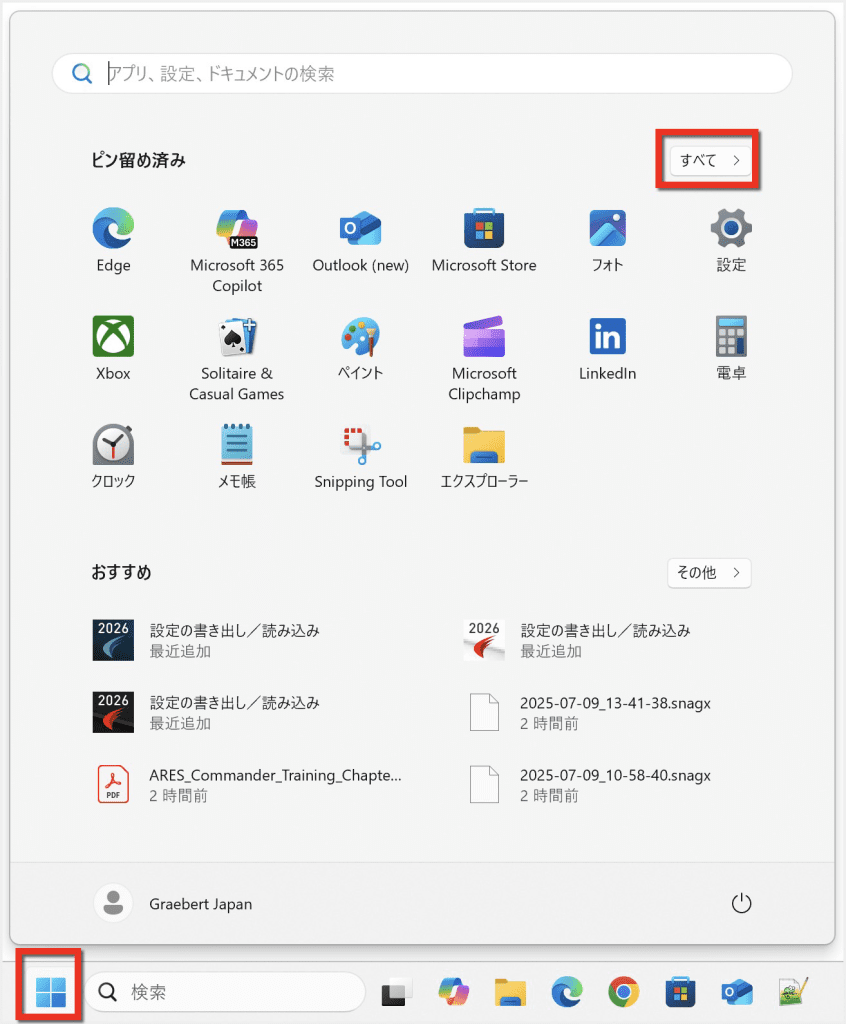
Task: Launch the Xbox app
Action: (113, 349)
